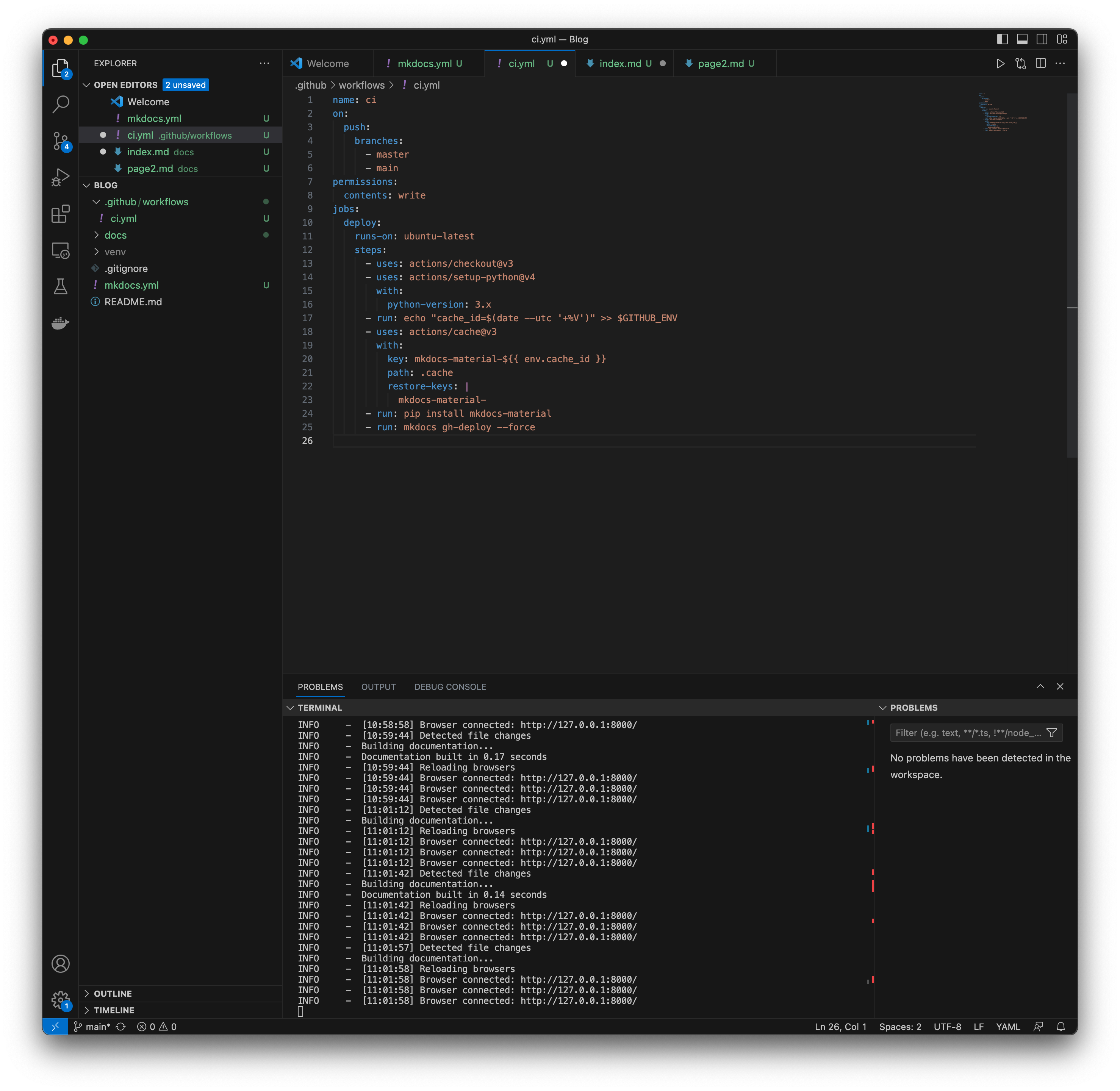Change indentation via Spaces: 2
The image size is (1120, 1091).
pyautogui.click(x=900, y=1026)
